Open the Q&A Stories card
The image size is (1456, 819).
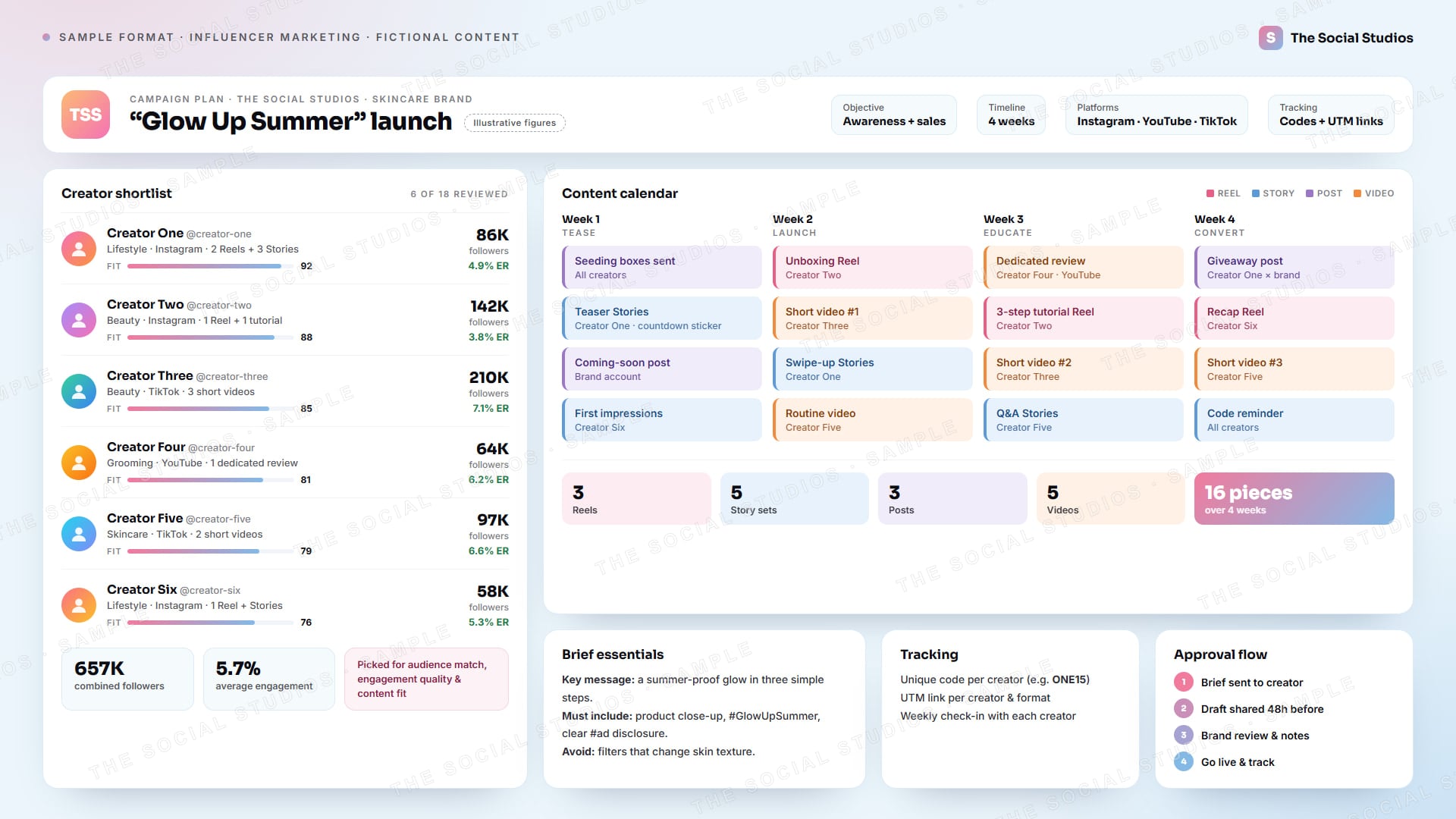[1084, 420]
